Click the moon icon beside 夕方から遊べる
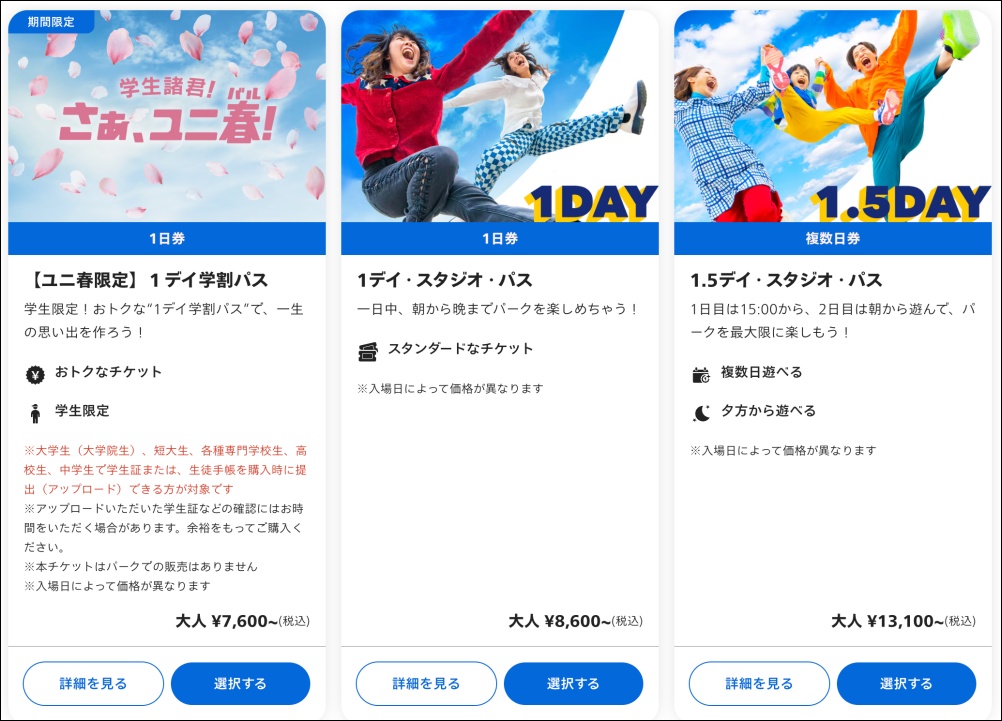Image resolution: width=1002 pixels, height=721 pixels. coord(701,414)
